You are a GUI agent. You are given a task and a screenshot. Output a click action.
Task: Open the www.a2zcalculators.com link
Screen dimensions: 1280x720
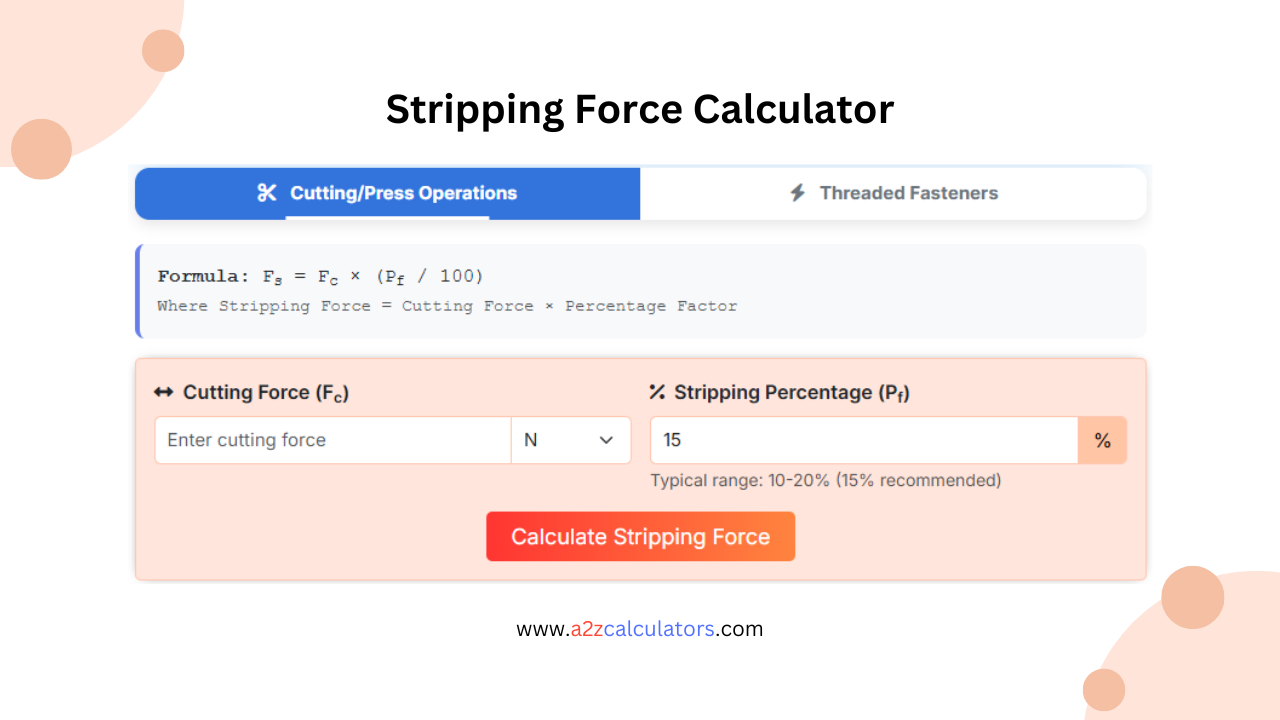pyautogui.click(x=640, y=628)
